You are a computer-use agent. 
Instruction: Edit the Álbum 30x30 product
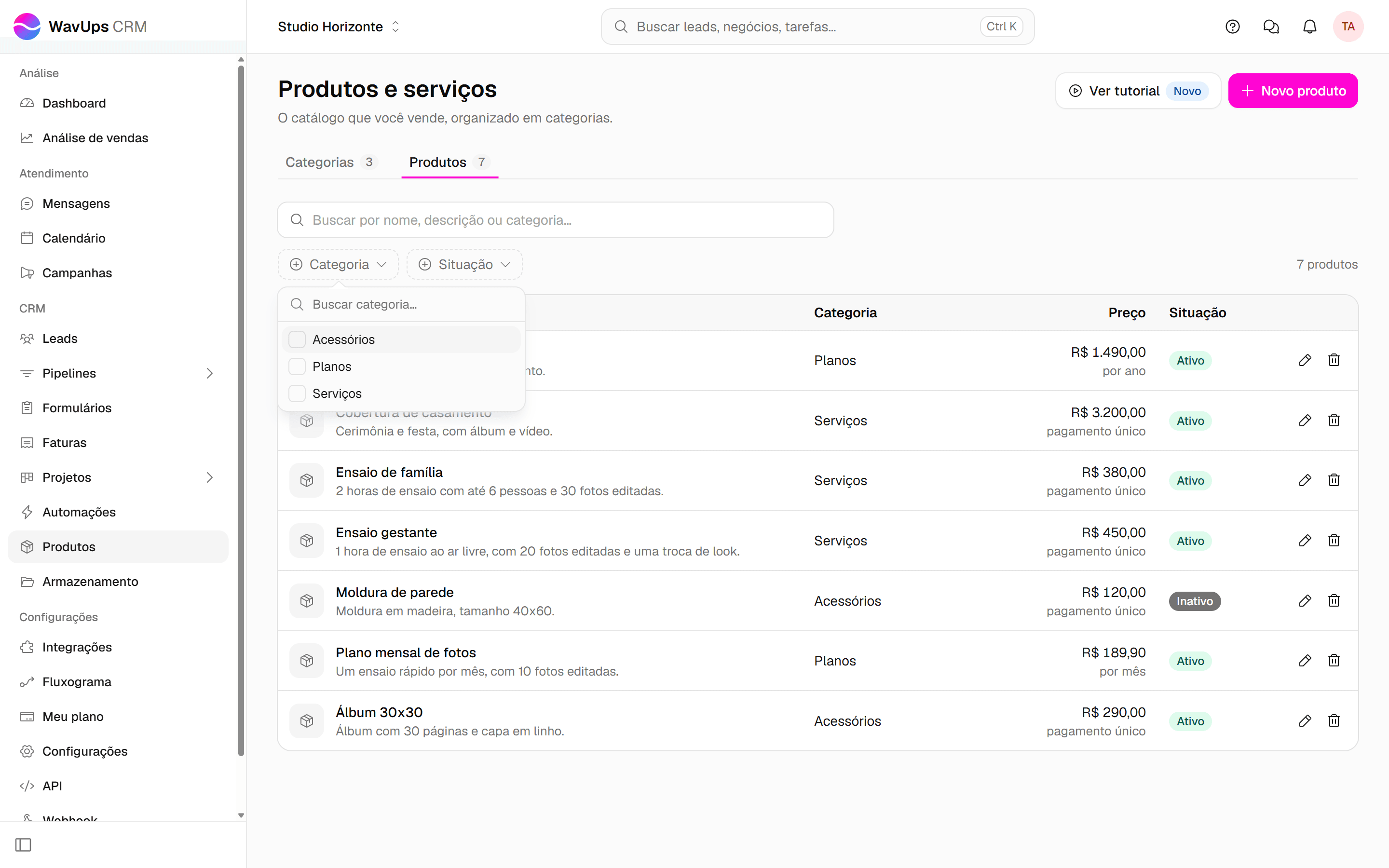[1305, 720]
